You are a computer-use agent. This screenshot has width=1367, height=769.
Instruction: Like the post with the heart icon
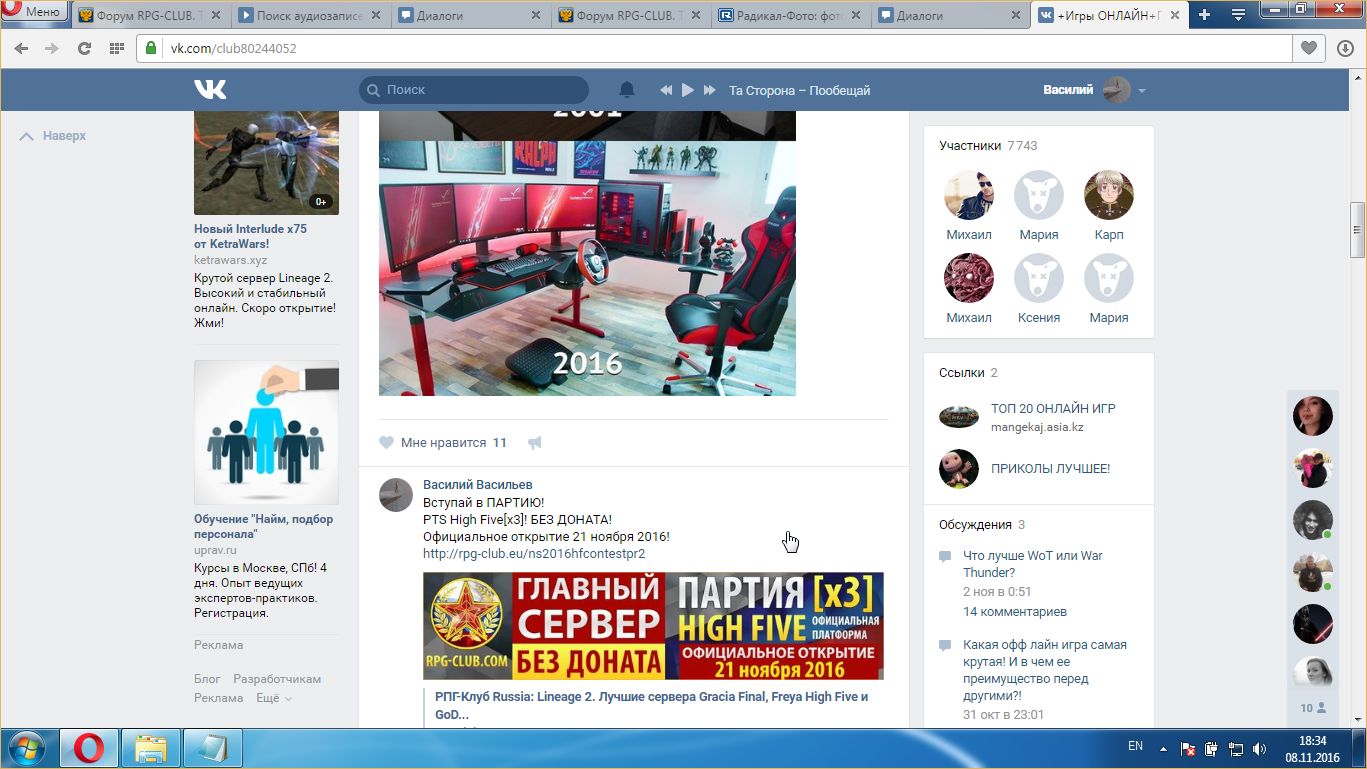387,443
